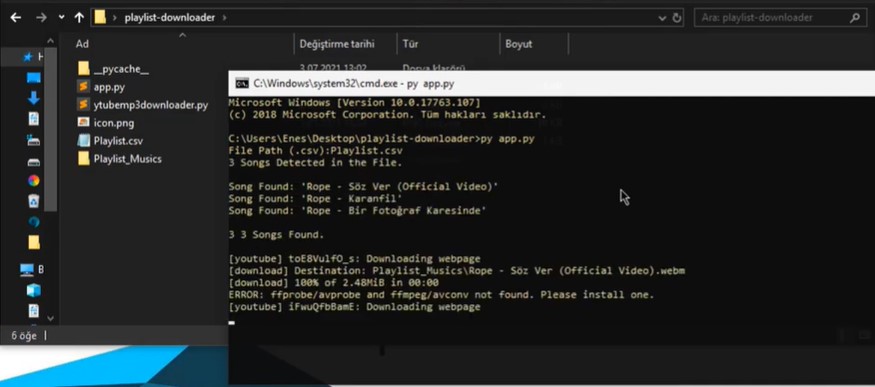
Task: Click the 'File Path (.csv):Playlist.csv' line
Action: click(315, 151)
